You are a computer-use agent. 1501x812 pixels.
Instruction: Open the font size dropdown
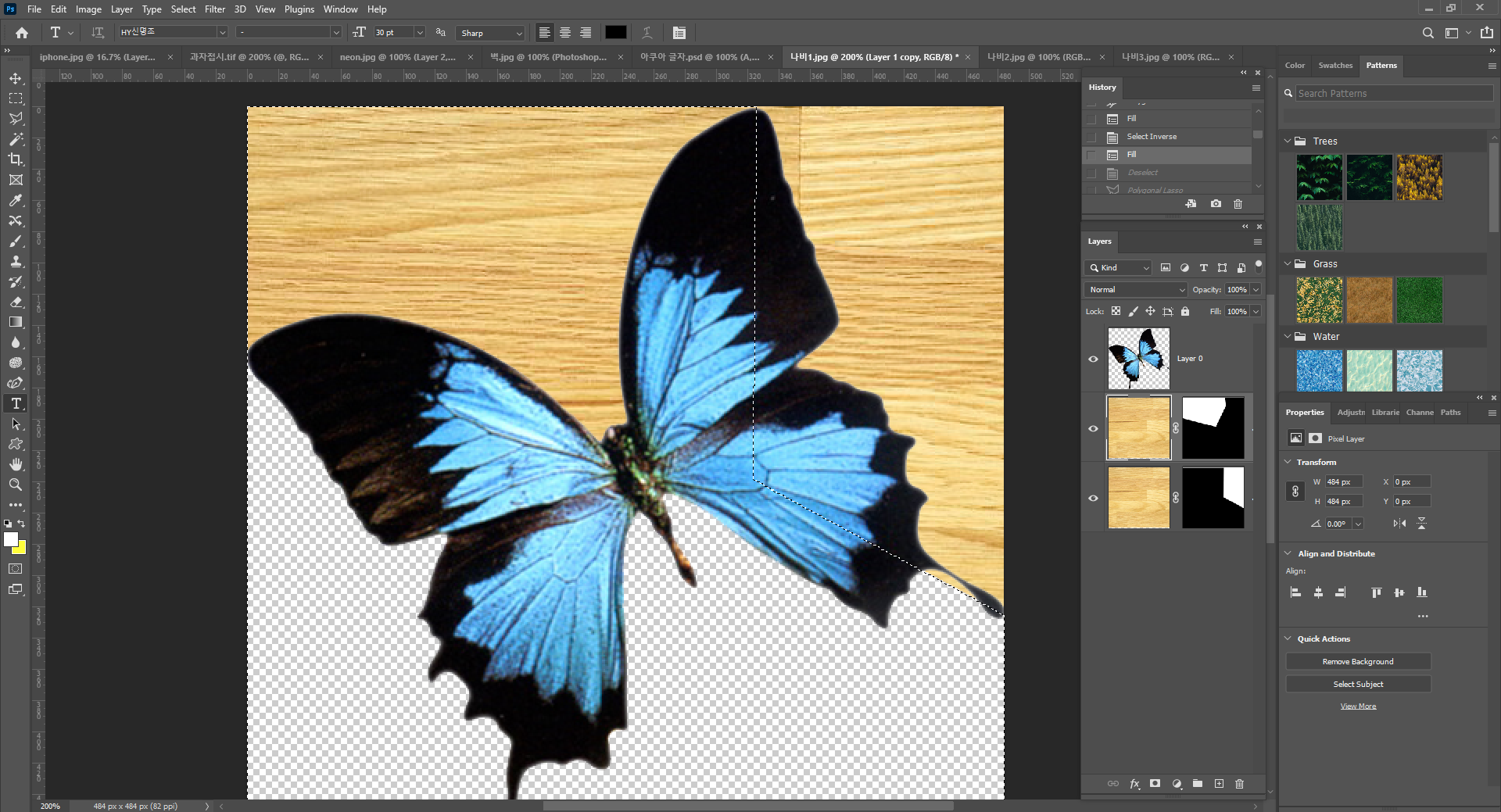click(x=420, y=33)
